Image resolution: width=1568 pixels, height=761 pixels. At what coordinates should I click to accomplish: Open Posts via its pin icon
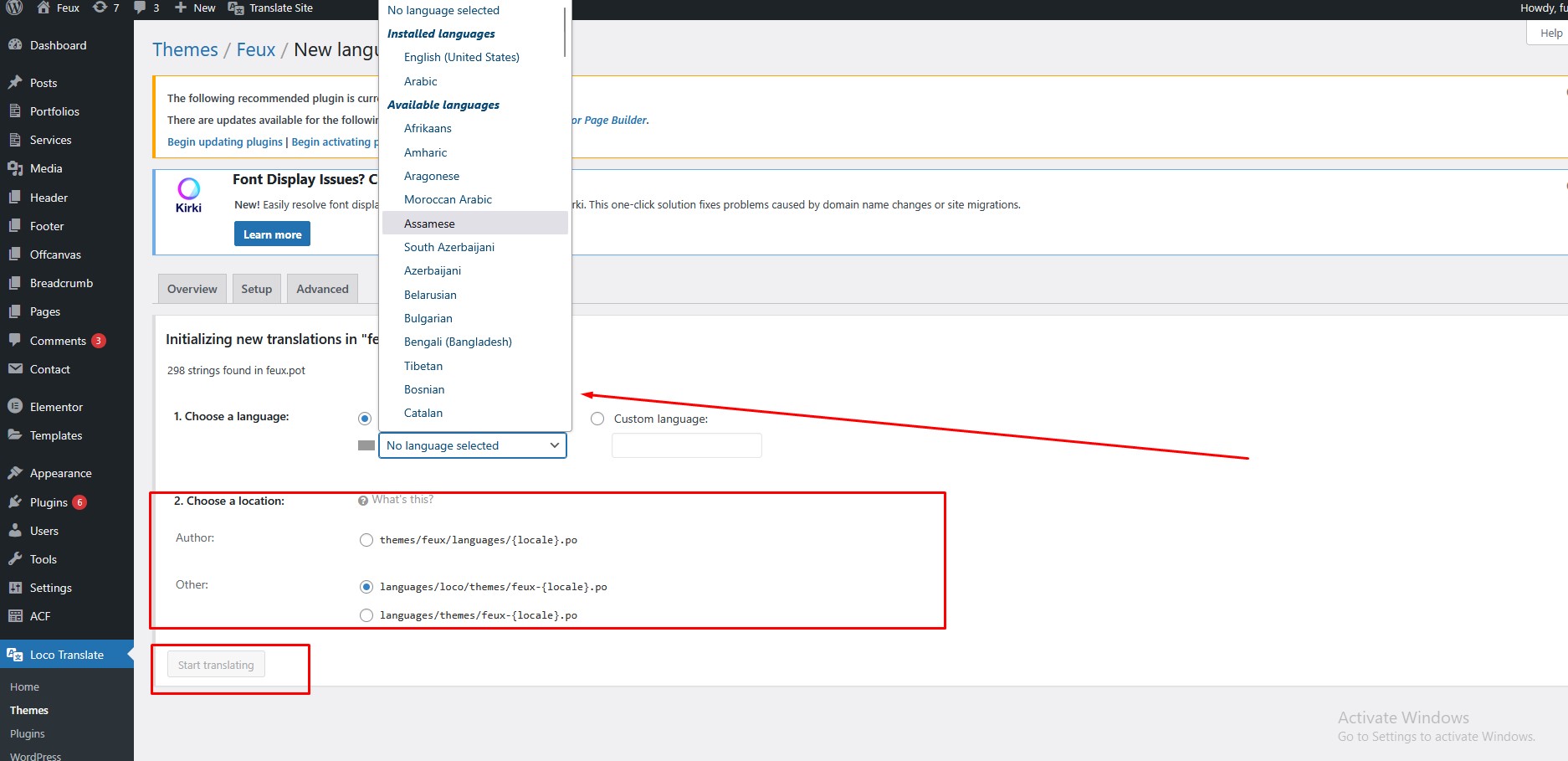15,83
